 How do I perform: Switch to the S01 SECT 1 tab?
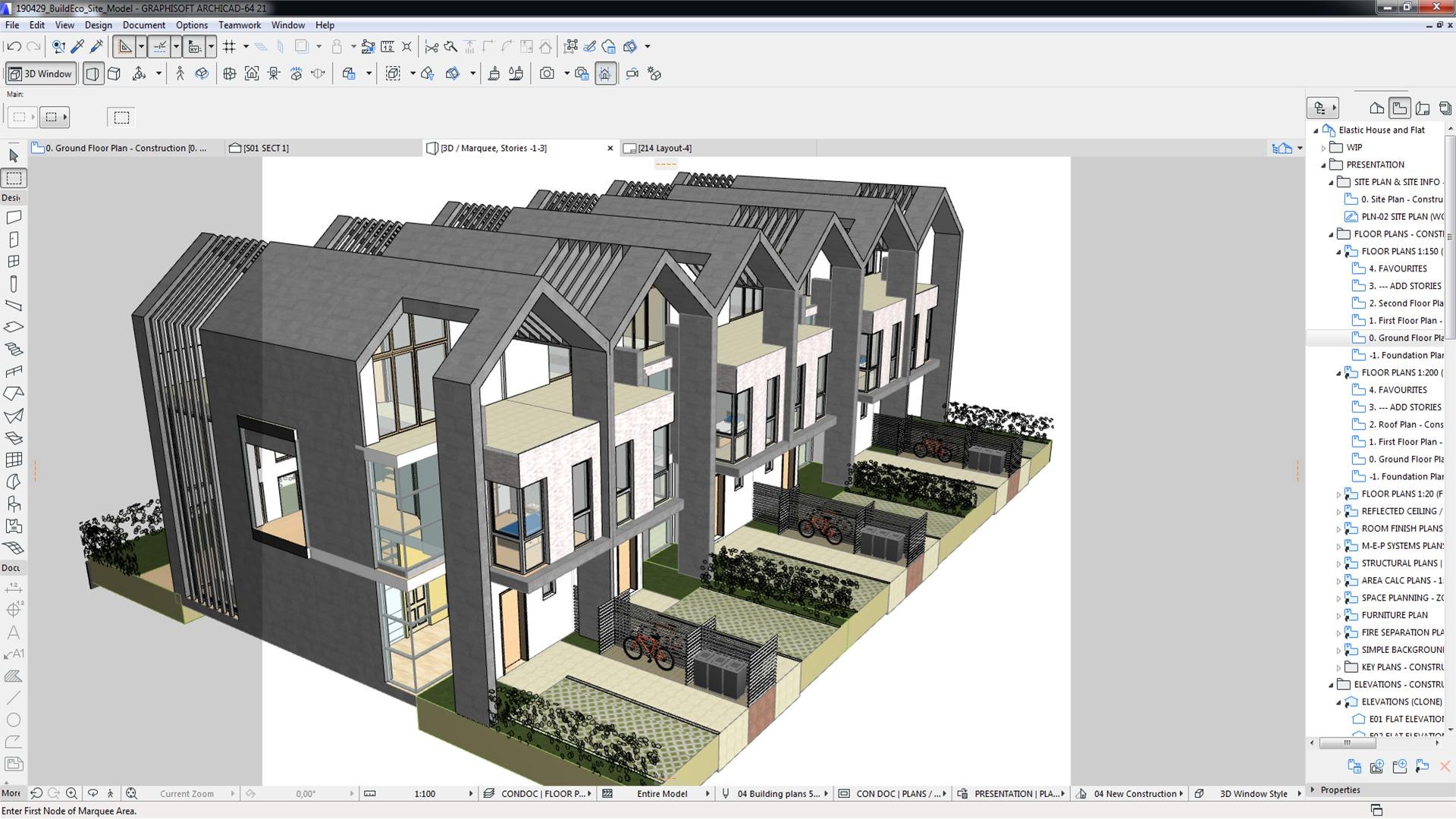pos(265,148)
